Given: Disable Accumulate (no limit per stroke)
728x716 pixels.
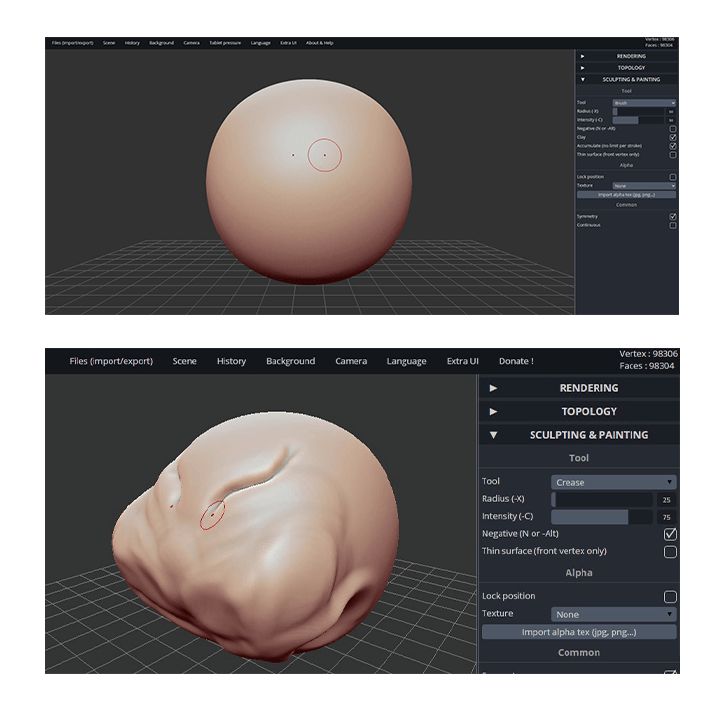Looking at the screenshot, I should pos(672,146).
